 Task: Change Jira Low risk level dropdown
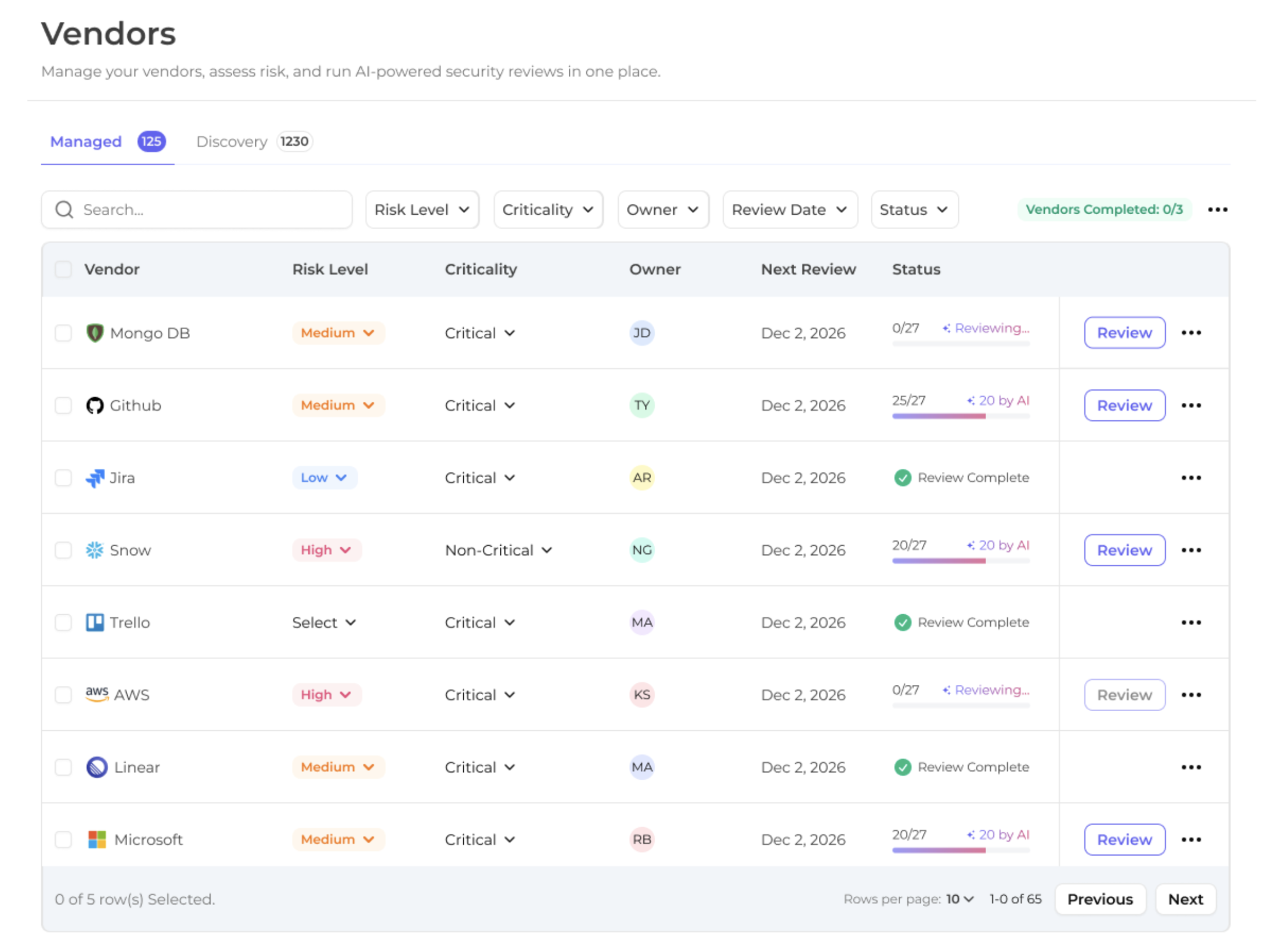click(x=324, y=478)
